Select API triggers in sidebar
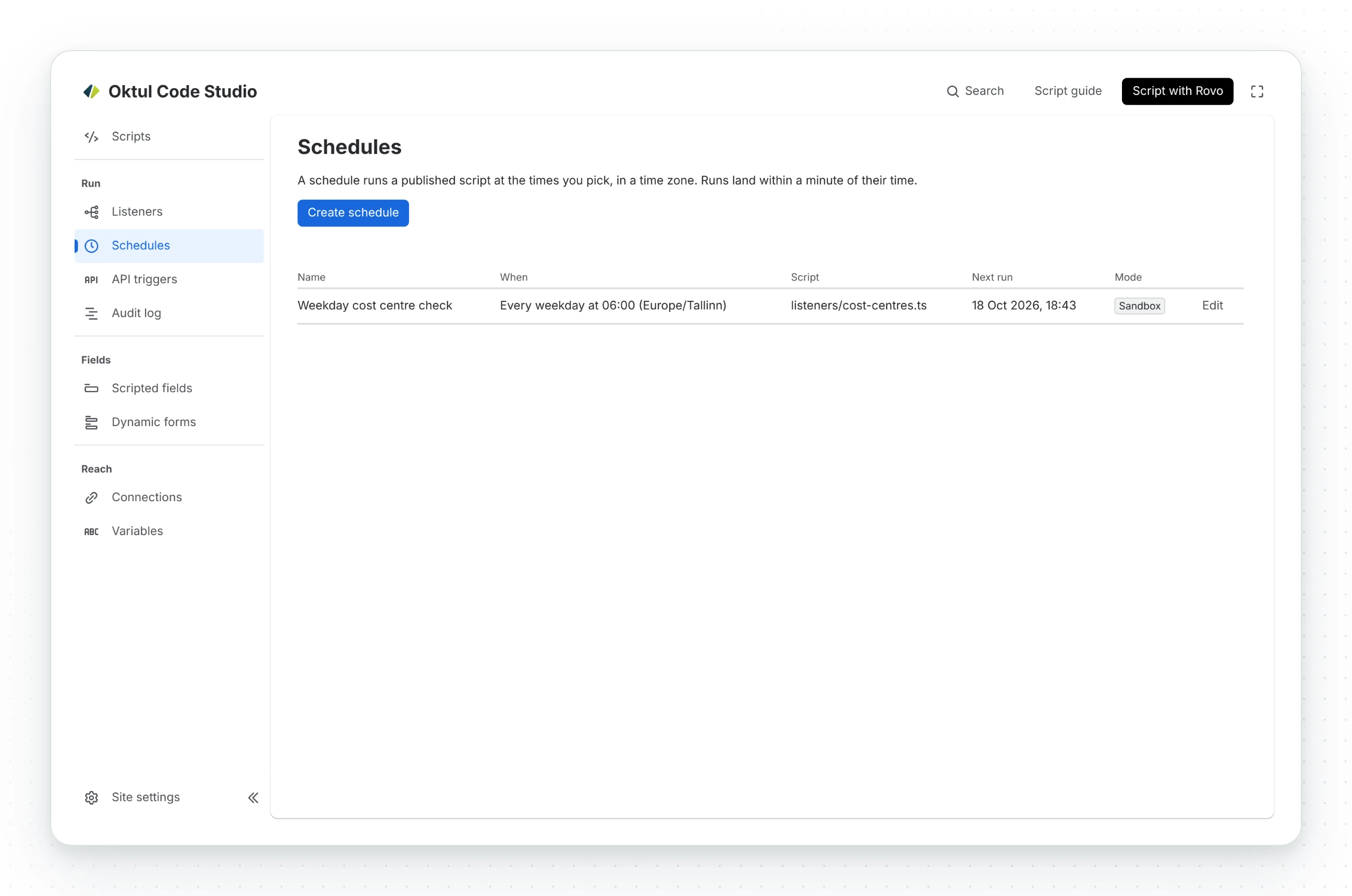Viewport: 1352px width, 896px height. tap(169, 280)
